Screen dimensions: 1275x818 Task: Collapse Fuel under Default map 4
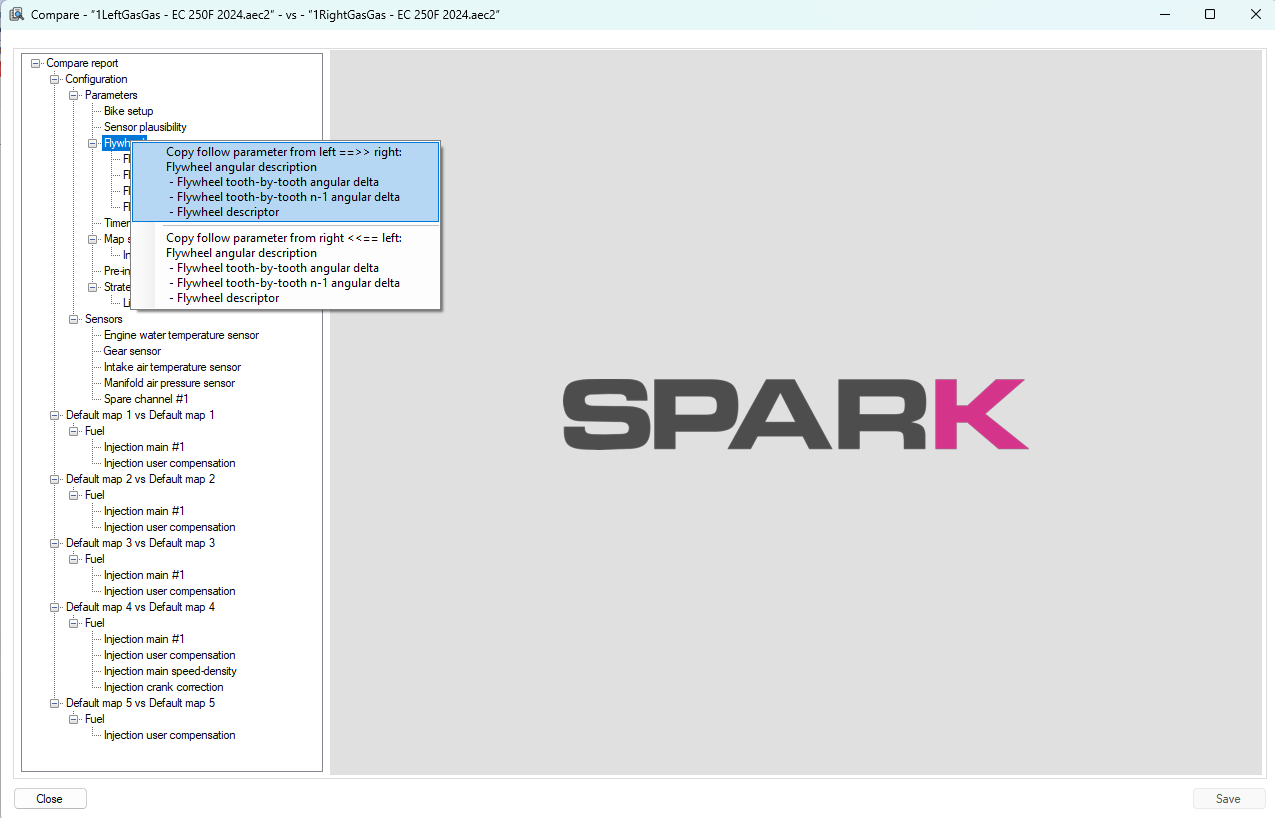coord(74,623)
